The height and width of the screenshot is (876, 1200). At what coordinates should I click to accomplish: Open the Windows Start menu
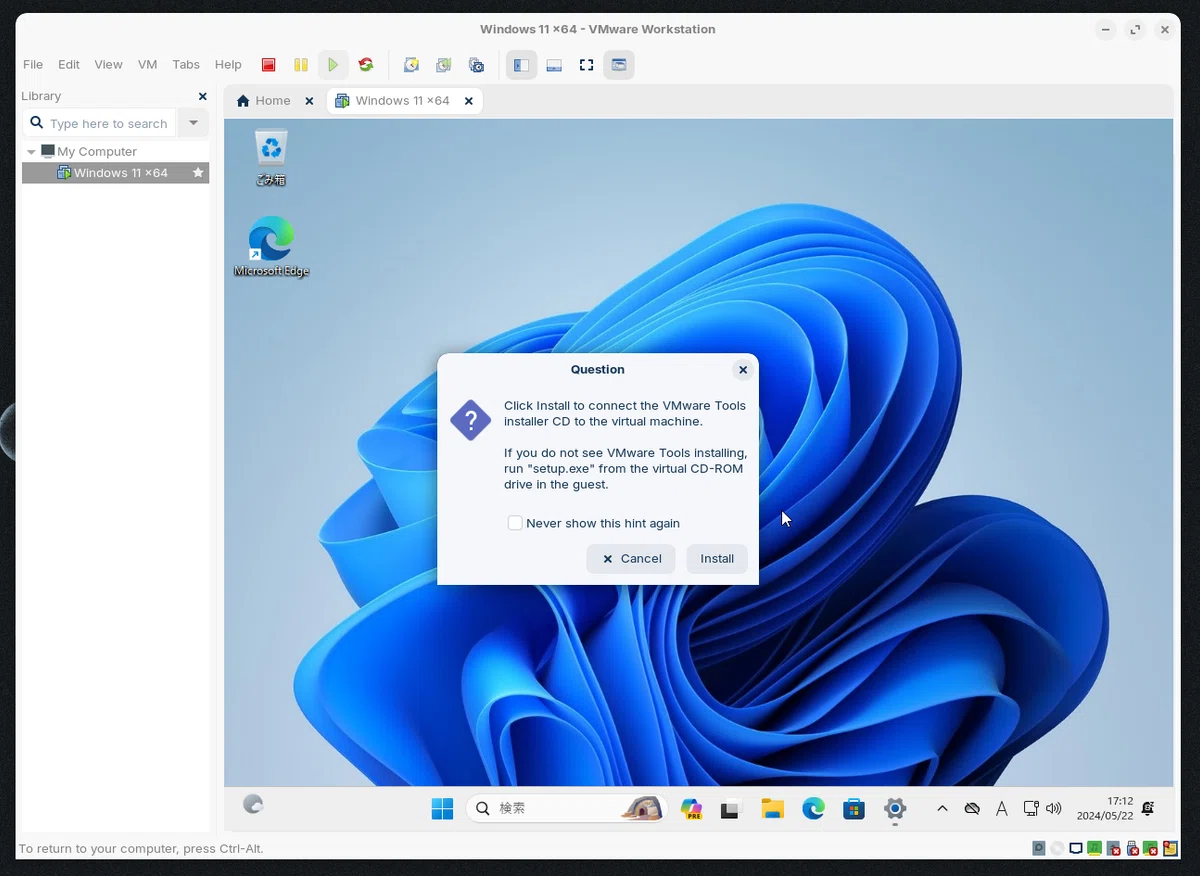pyautogui.click(x=442, y=808)
